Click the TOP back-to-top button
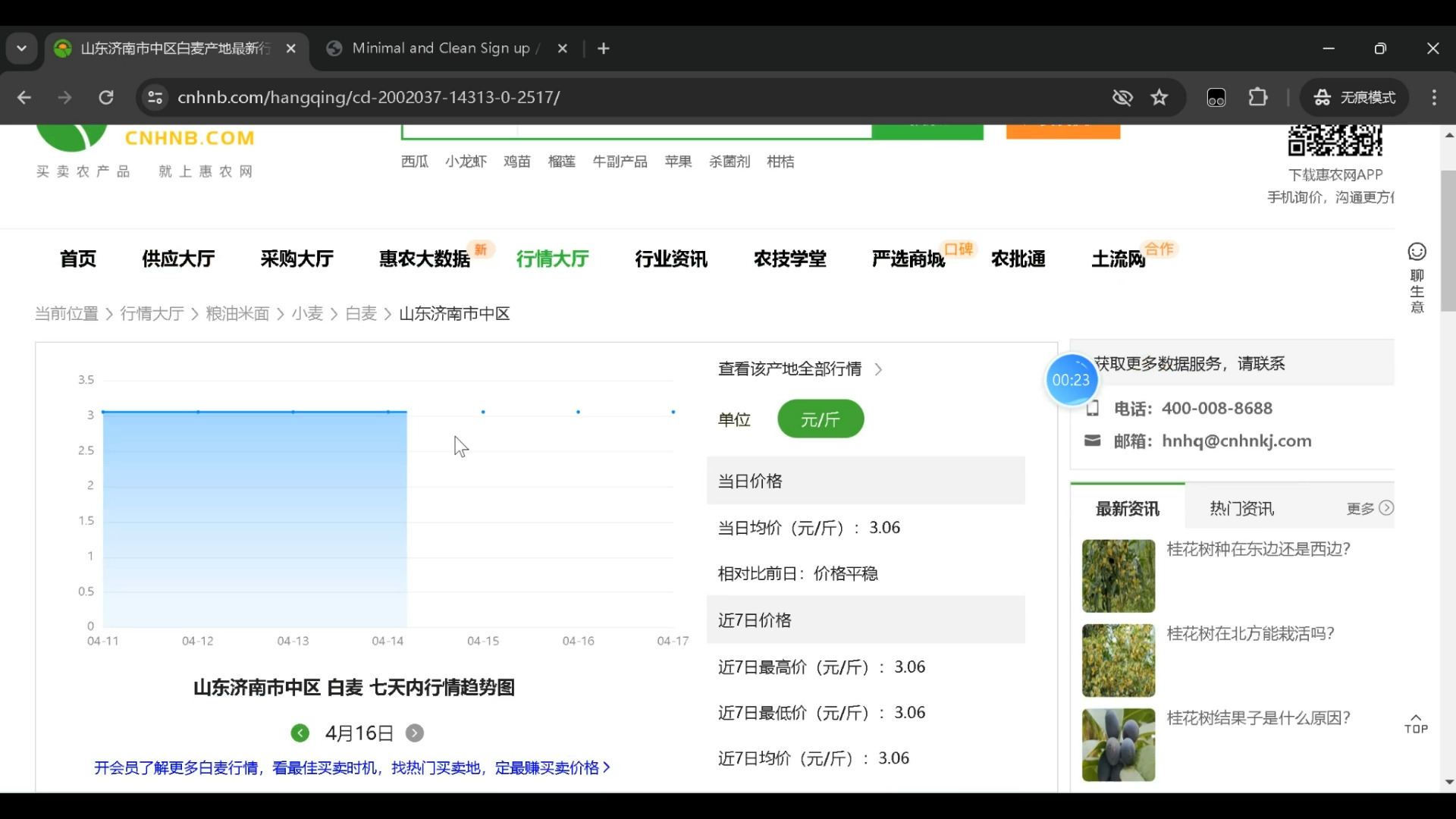 (x=1416, y=724)
